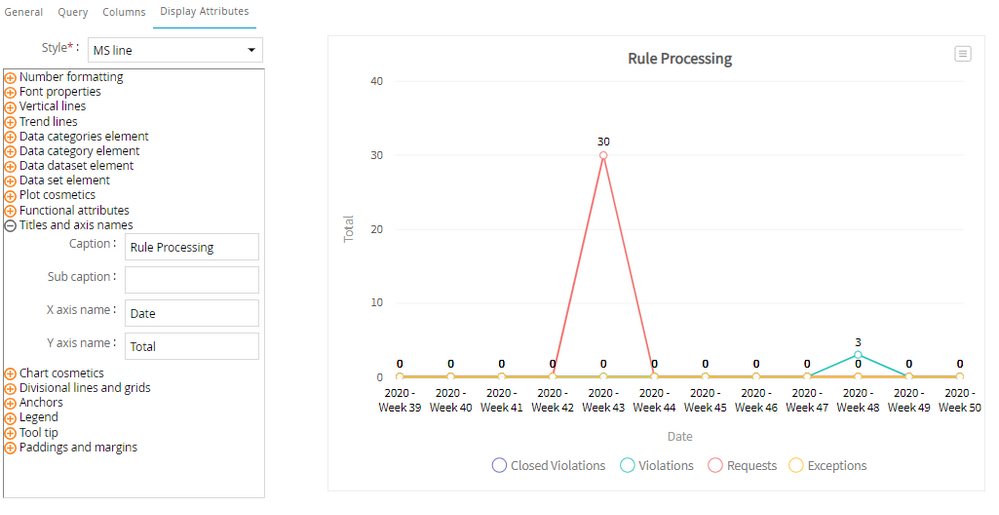The height and width of the screenshot is (515, 999).
Task: Open the chart export hamburger menu
Action: (x=962, y=54)
